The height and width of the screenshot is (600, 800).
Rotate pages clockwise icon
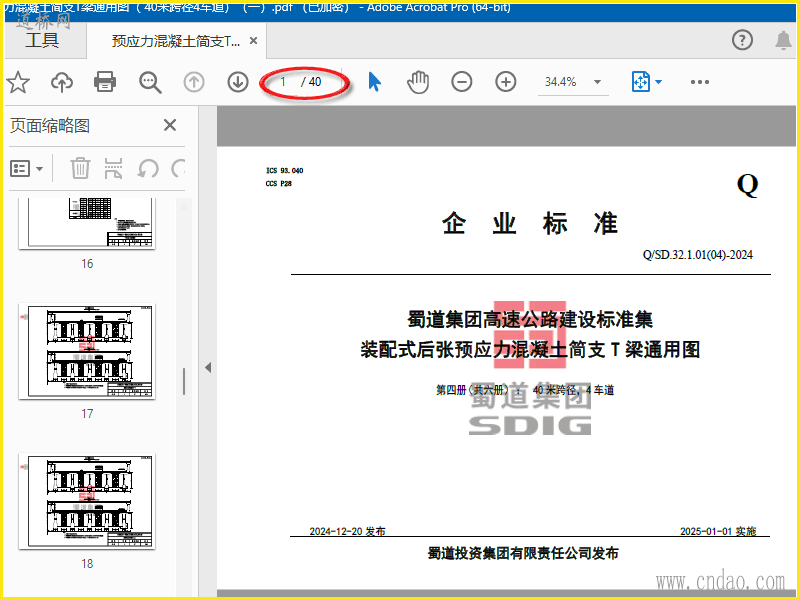[178, 168]
